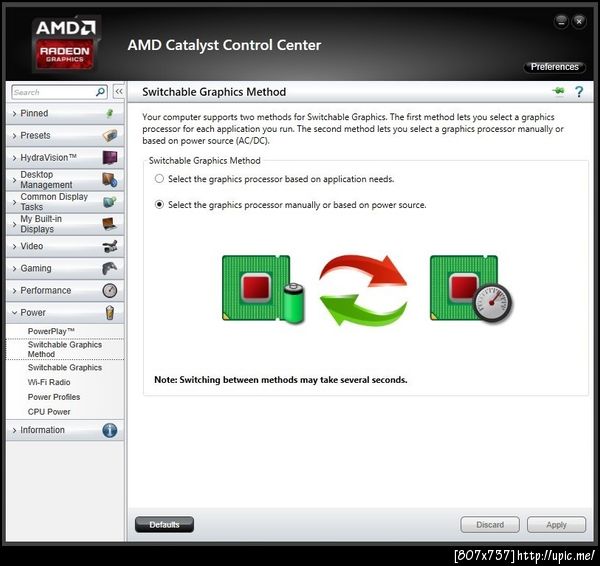Click the Performance gauge icon

(110, 290)
